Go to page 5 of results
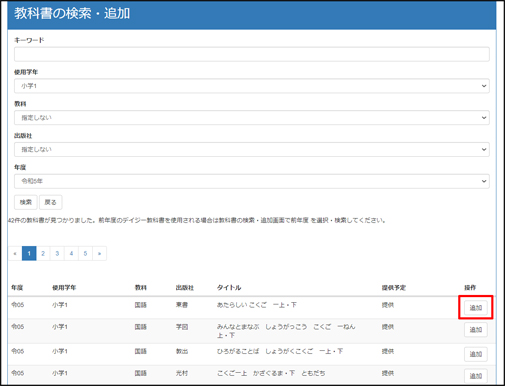This screenshot has width=505, height=386. pyautogui.click(x=85, y=253)
